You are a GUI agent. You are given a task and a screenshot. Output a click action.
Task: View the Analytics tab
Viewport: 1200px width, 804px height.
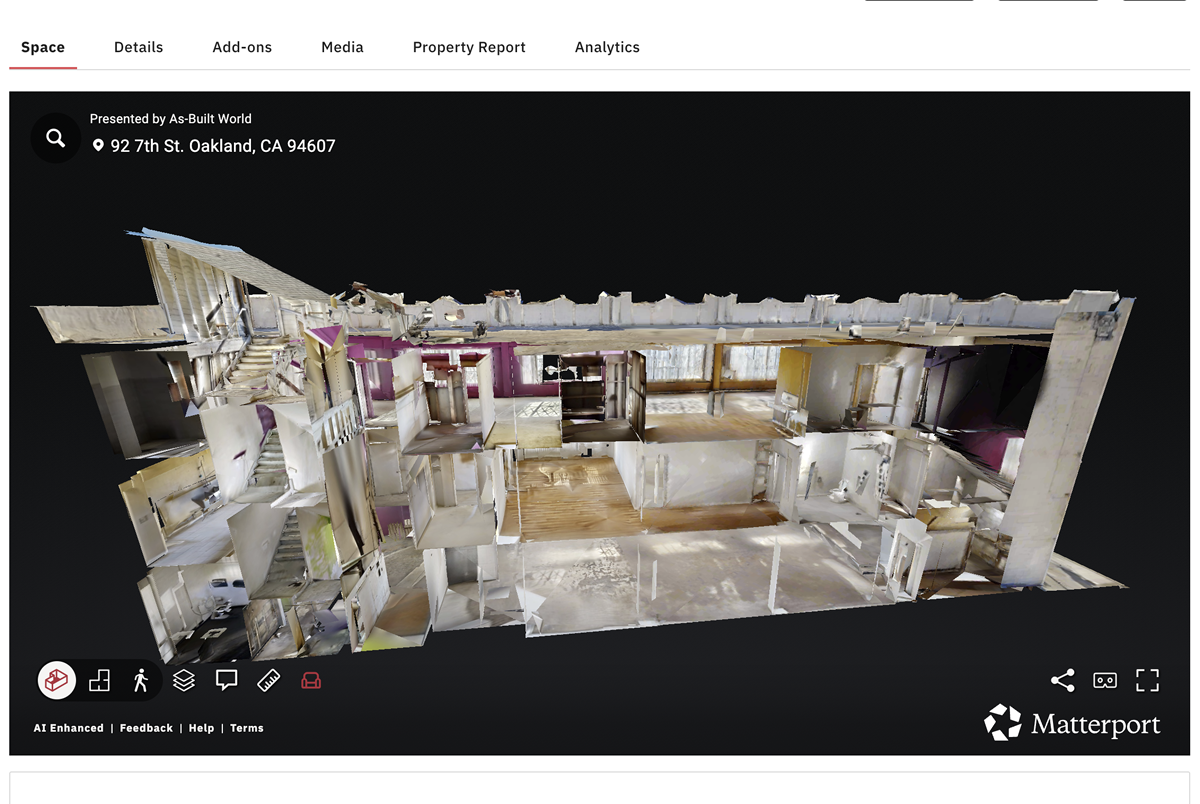tap(607, 47)
